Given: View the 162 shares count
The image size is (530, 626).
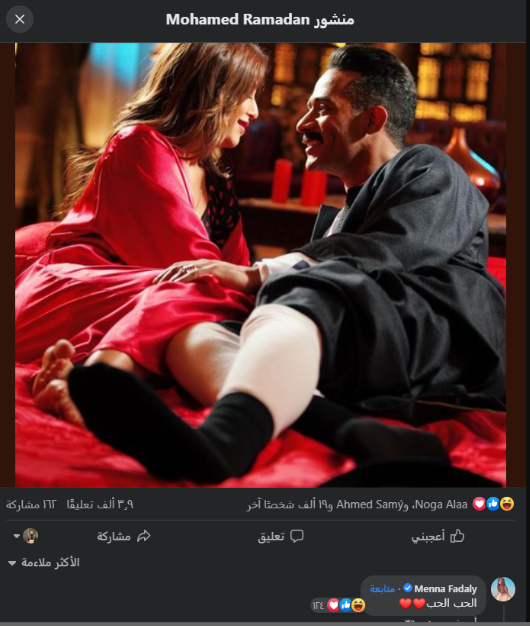Looking at the screenshot, I should [31, 505].
